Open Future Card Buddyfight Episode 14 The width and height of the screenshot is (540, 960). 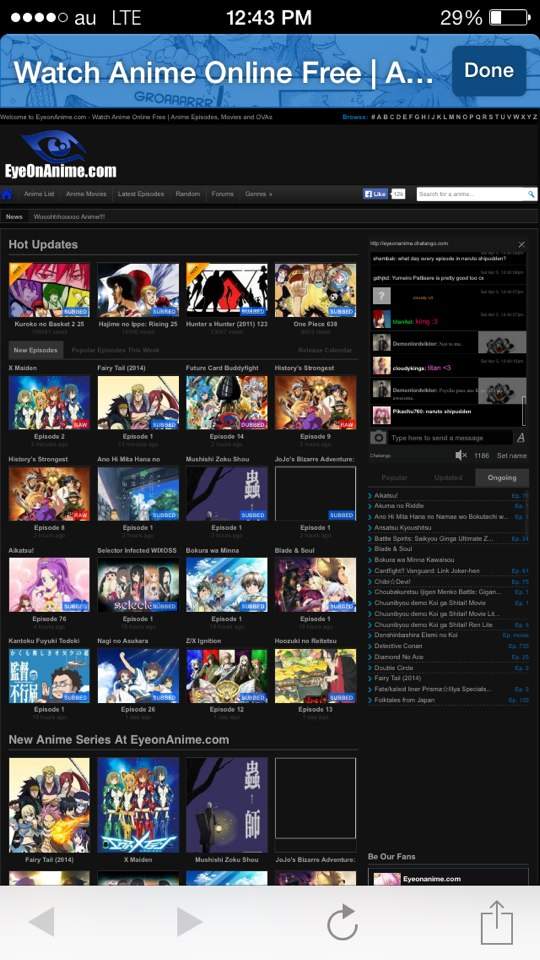click(227, 402)
